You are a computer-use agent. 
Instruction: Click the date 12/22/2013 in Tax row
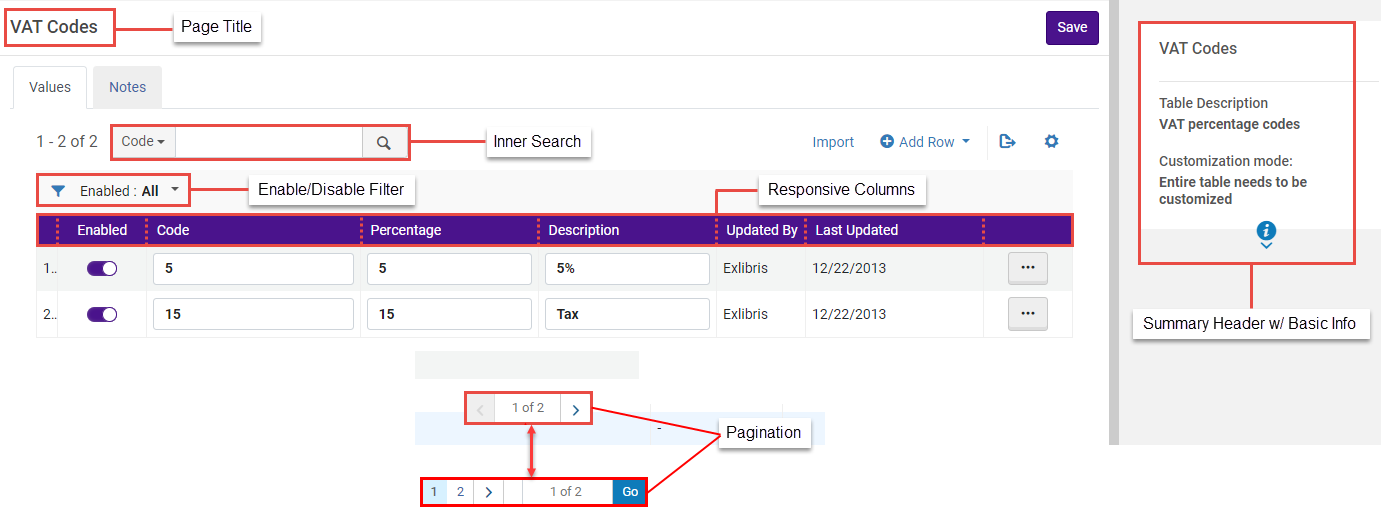coord(849,314)
